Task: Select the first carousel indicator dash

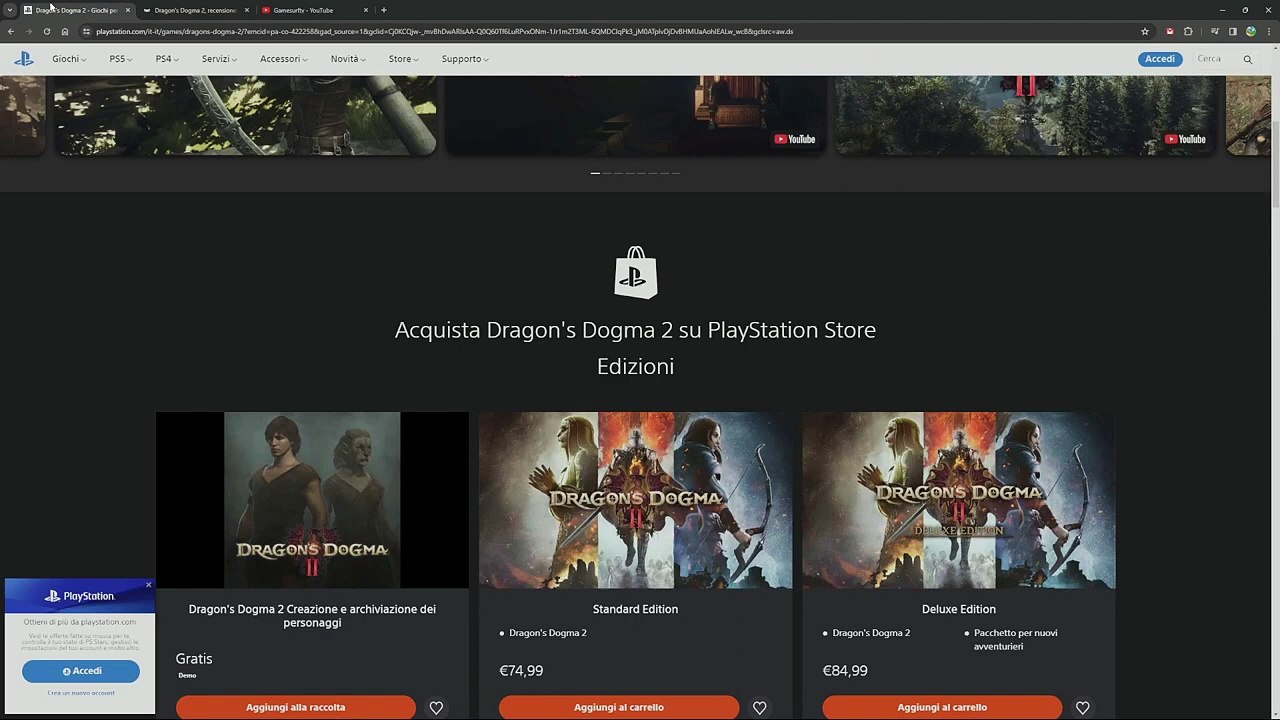Action: point(595,173)
